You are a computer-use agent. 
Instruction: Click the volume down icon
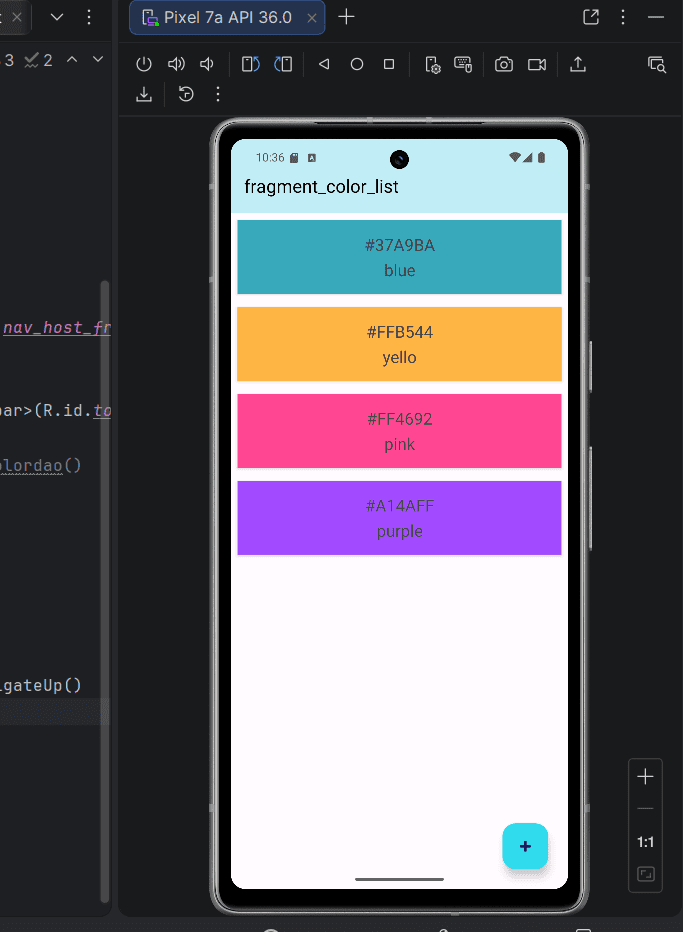click(207, 64)
